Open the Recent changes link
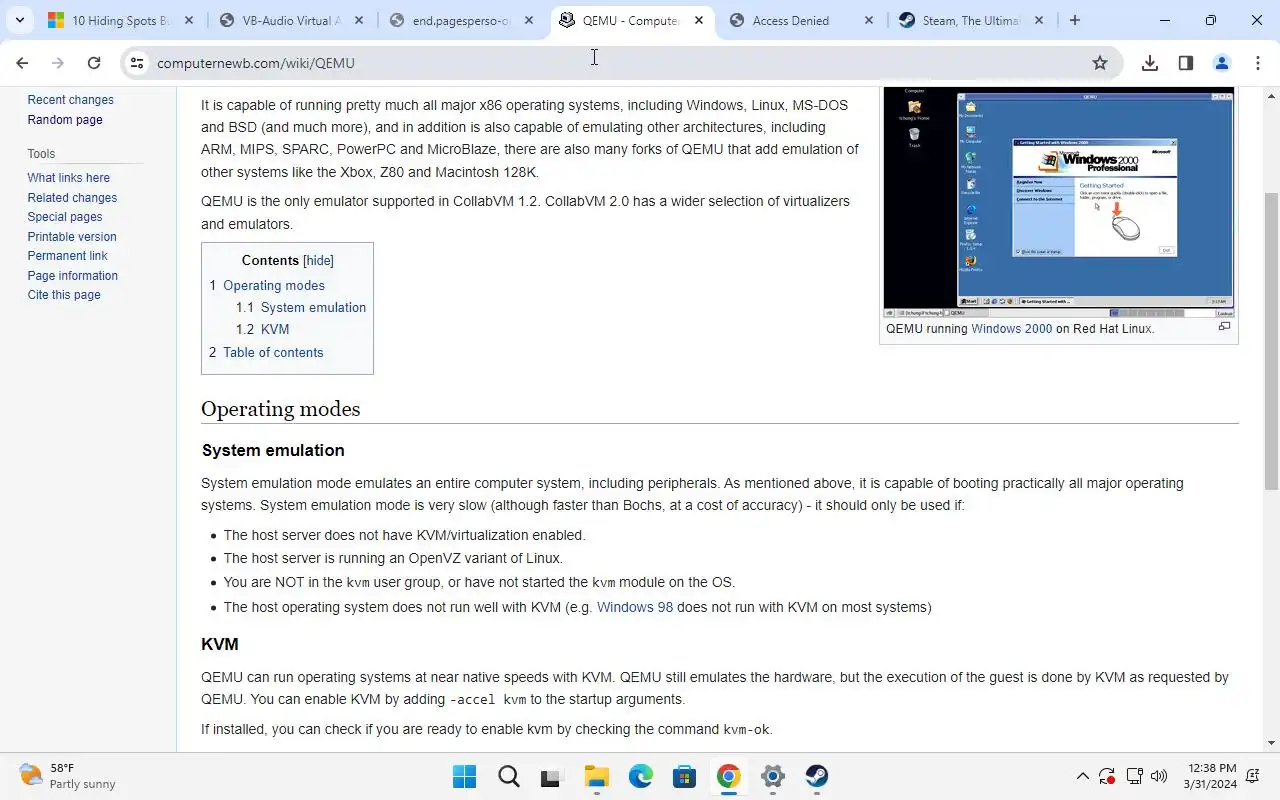 point(70,100)
